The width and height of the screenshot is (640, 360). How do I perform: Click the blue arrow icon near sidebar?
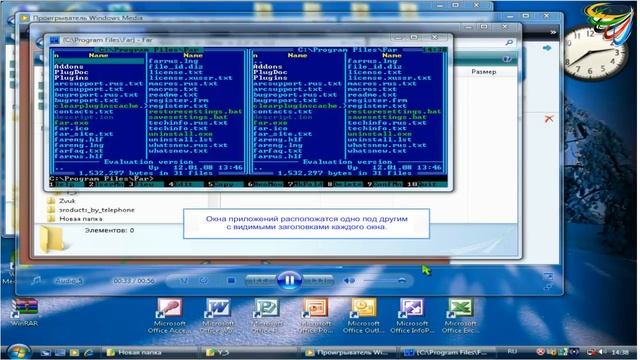(x=547, y=48)
